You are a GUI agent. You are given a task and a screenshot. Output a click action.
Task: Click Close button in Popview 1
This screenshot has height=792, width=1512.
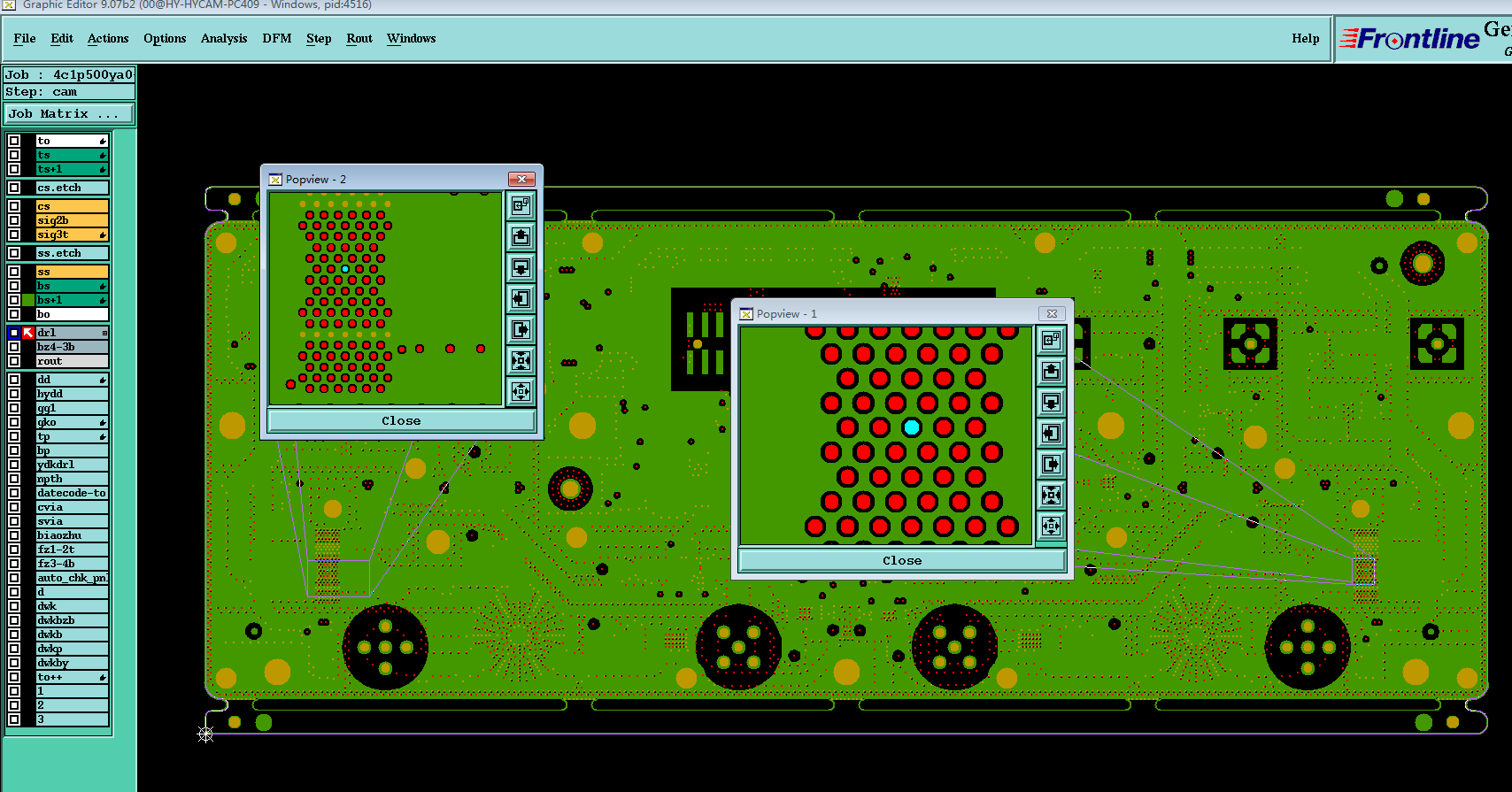click(x=902, y=560)
